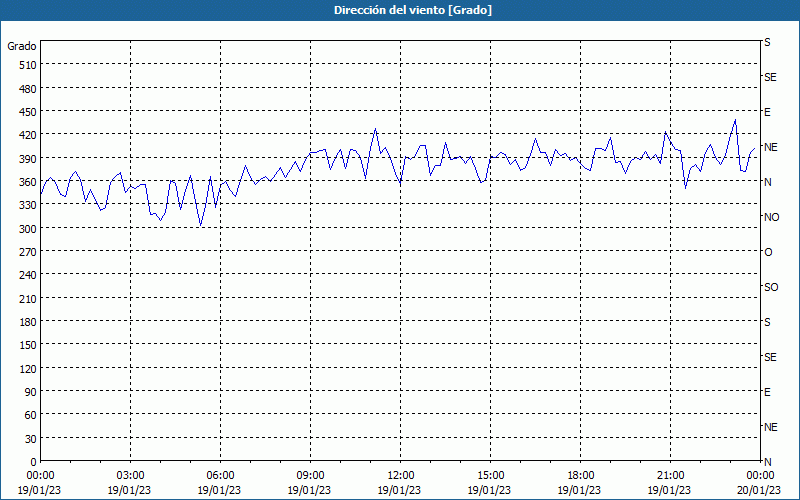Select the "N" compass label level with 0
This screenshot has height=500, width=800.
[767, 462]
